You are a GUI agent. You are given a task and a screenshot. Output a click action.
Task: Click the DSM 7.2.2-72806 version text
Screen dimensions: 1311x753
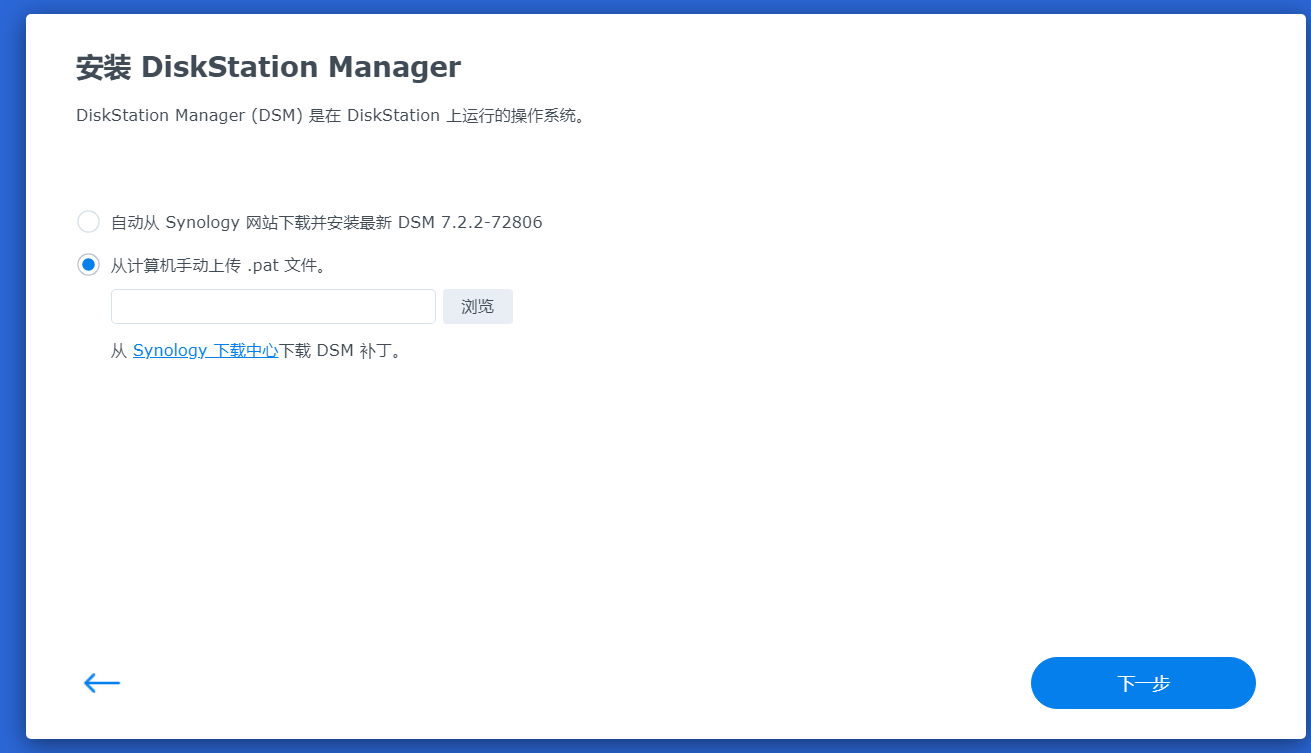(470, 222)
